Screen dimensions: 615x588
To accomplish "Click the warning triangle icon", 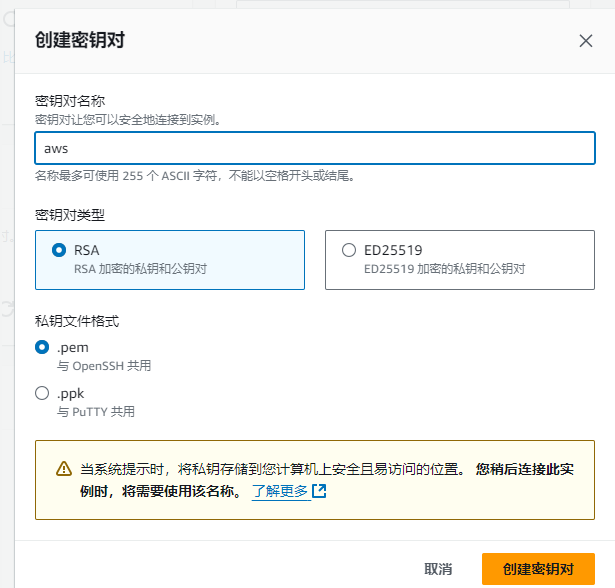I will pos(64,469).
